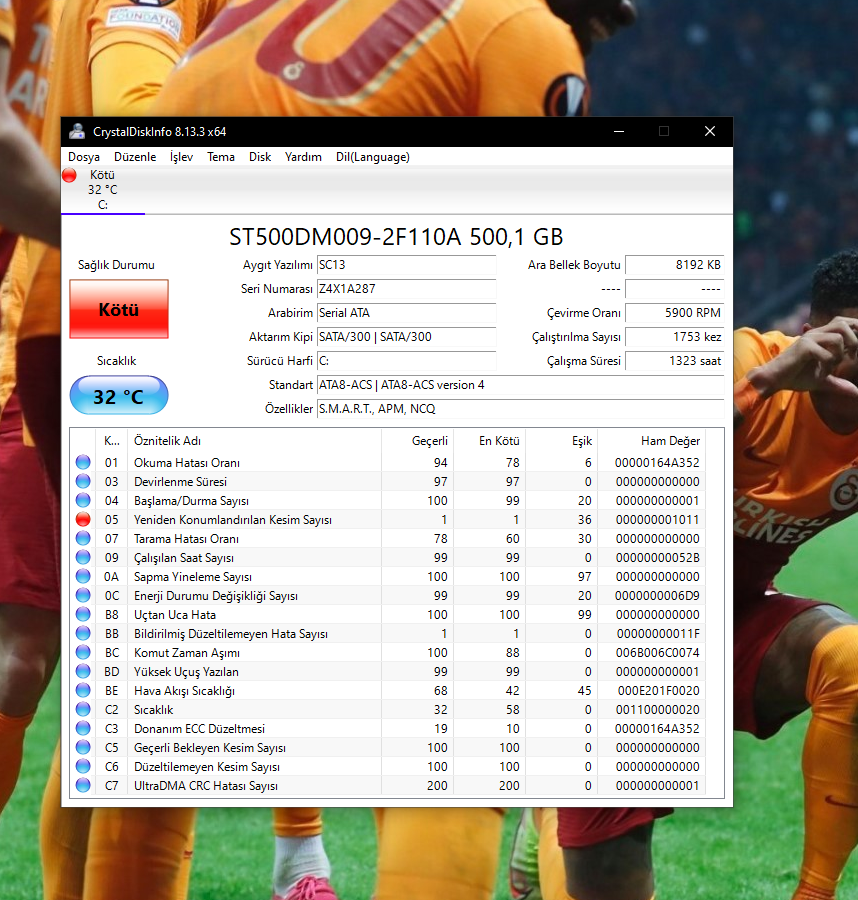
Task: Close the CrystalDiskInfo window
Action: click(710, 131)
